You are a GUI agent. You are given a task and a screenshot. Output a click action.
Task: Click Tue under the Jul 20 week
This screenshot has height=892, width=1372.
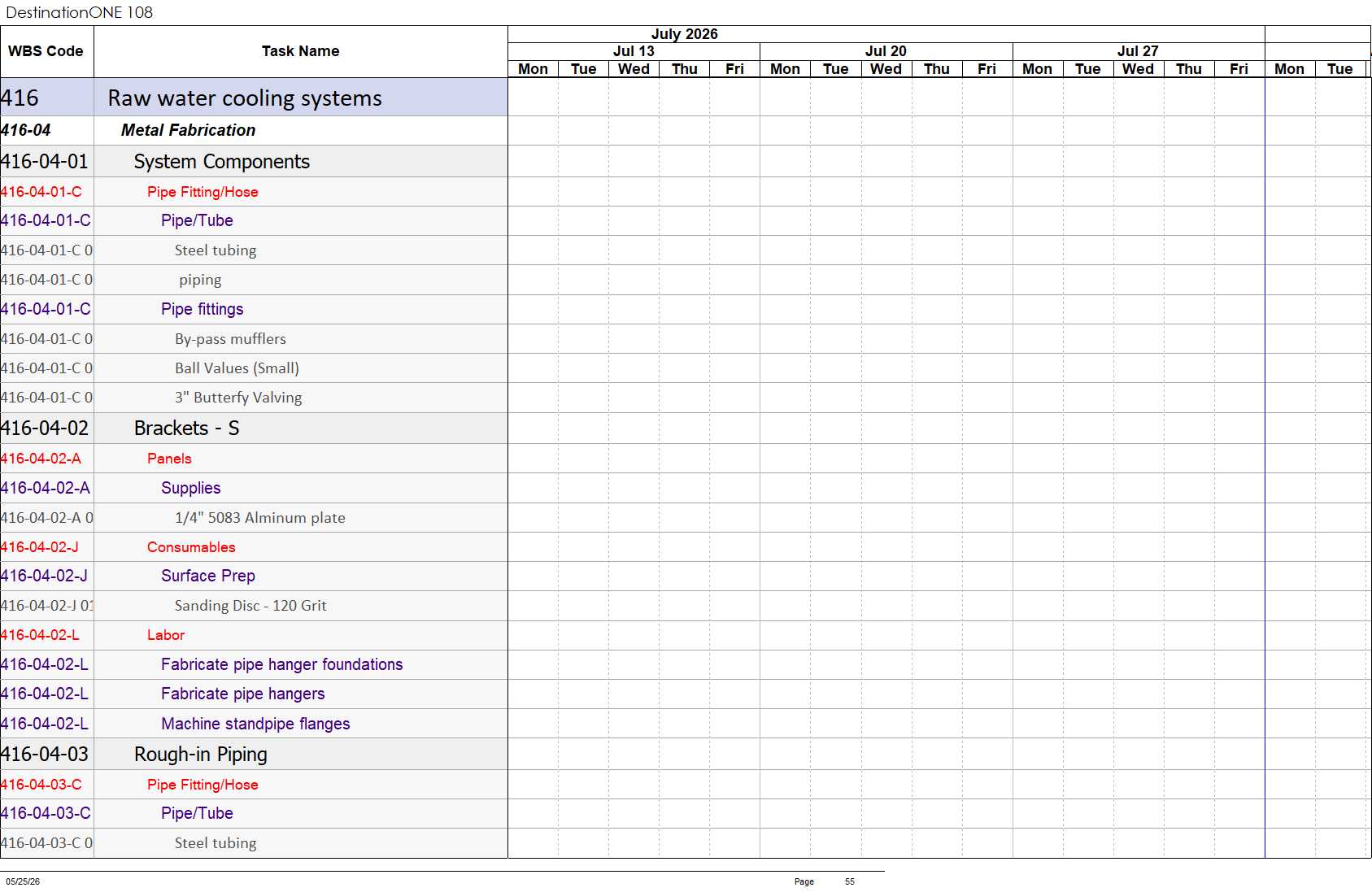click(835, 69)
